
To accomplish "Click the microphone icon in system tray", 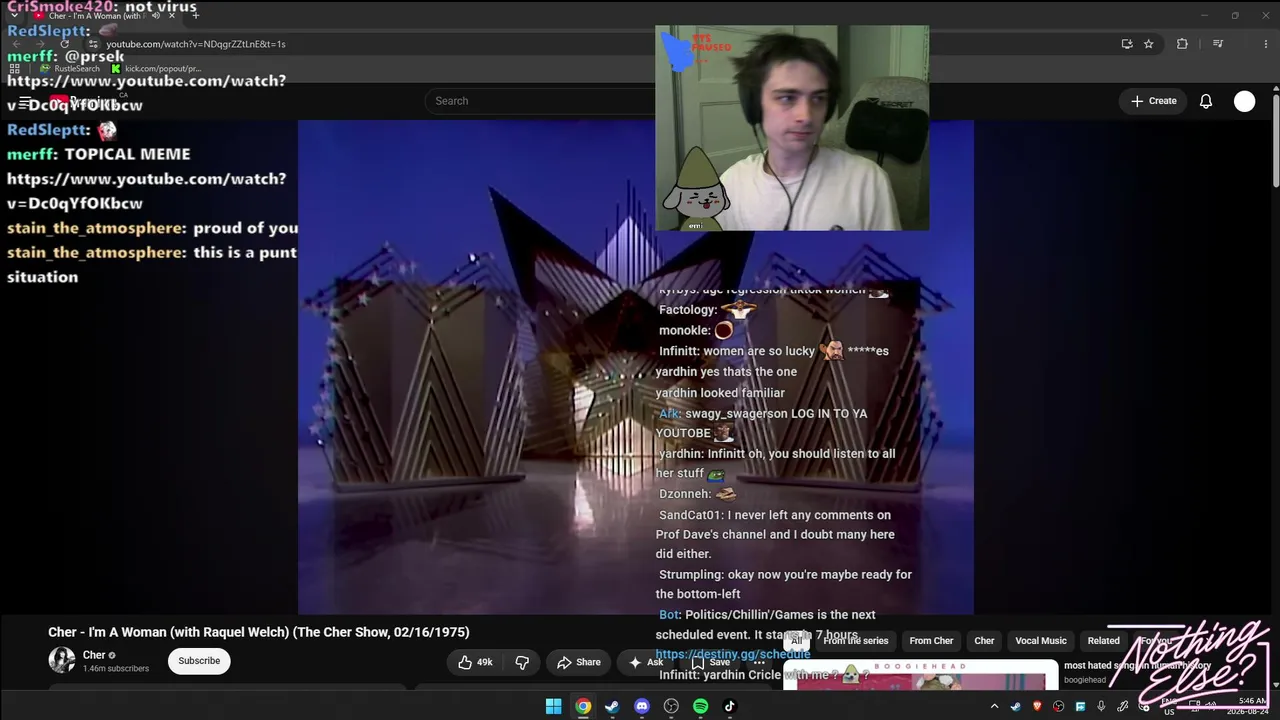I will pos(1101,707).
